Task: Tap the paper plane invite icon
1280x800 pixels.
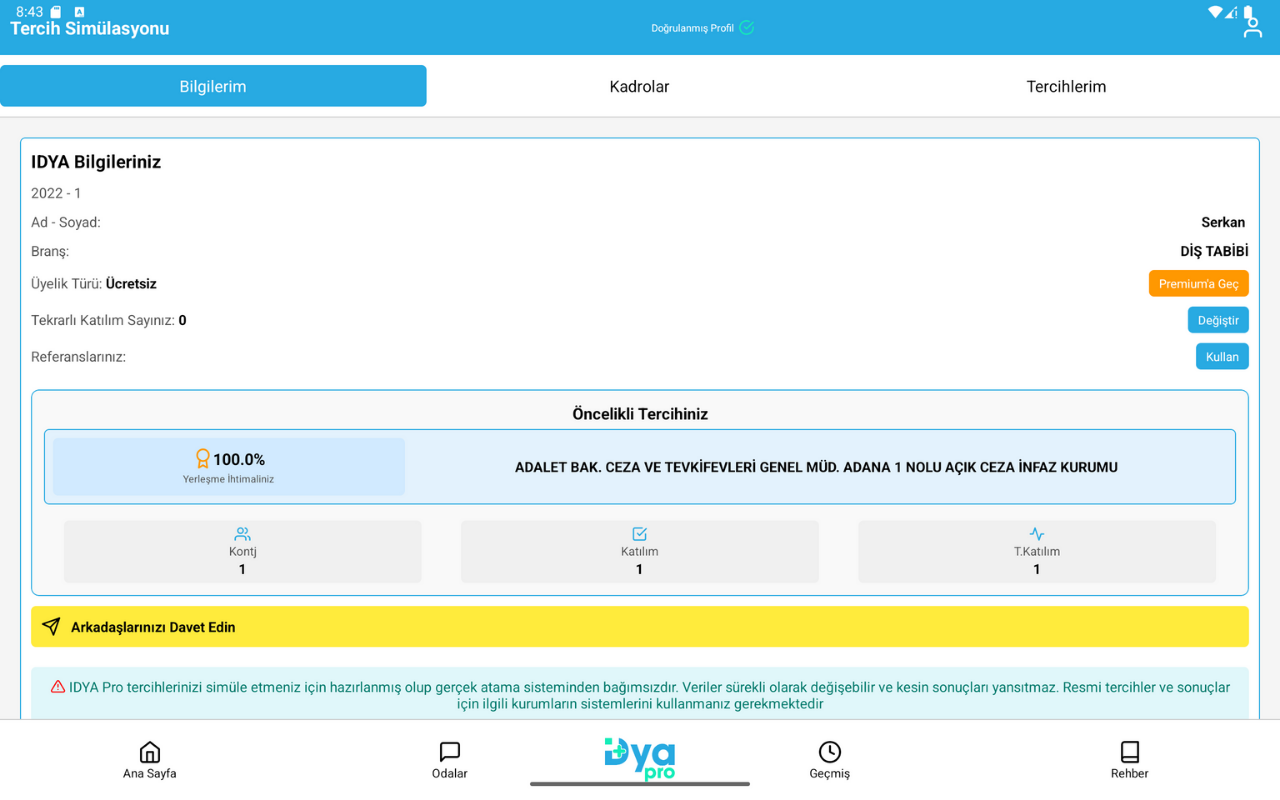Action: coord(51,627)
